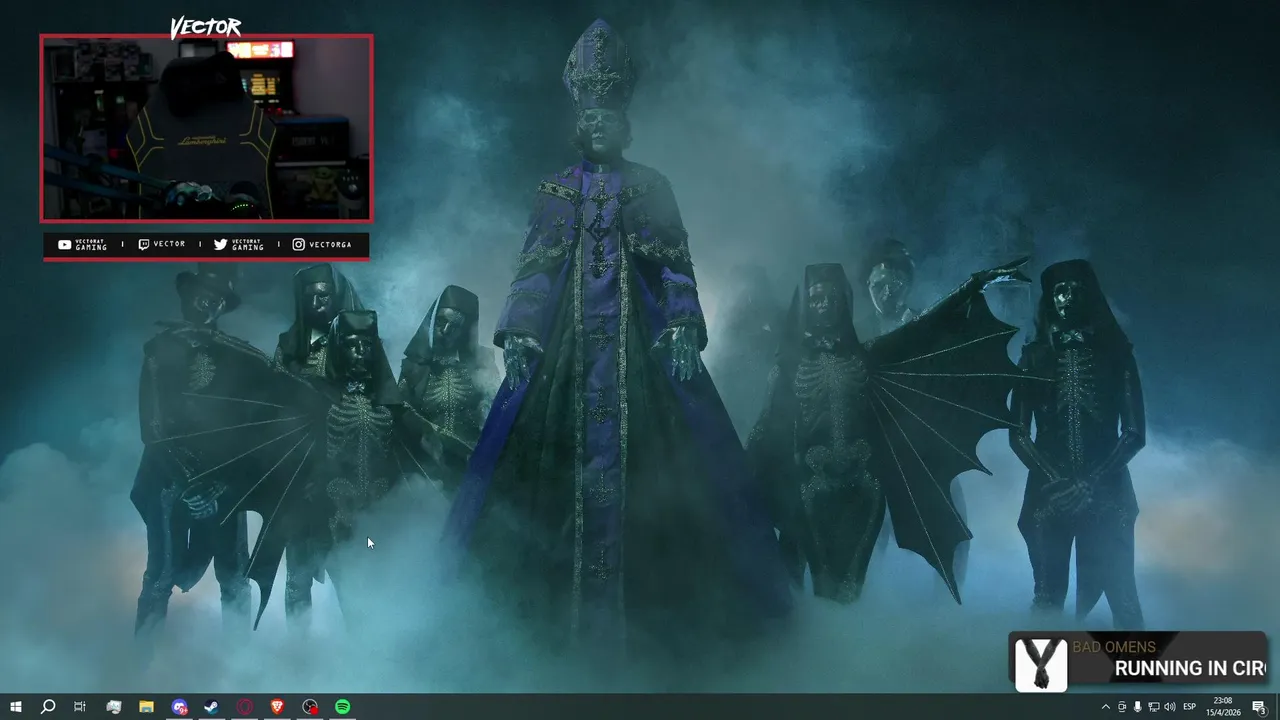Open Opera GX browser from taskbar
The width and height of the screenshot is (1280, 720).
click(x=245, y=707)
